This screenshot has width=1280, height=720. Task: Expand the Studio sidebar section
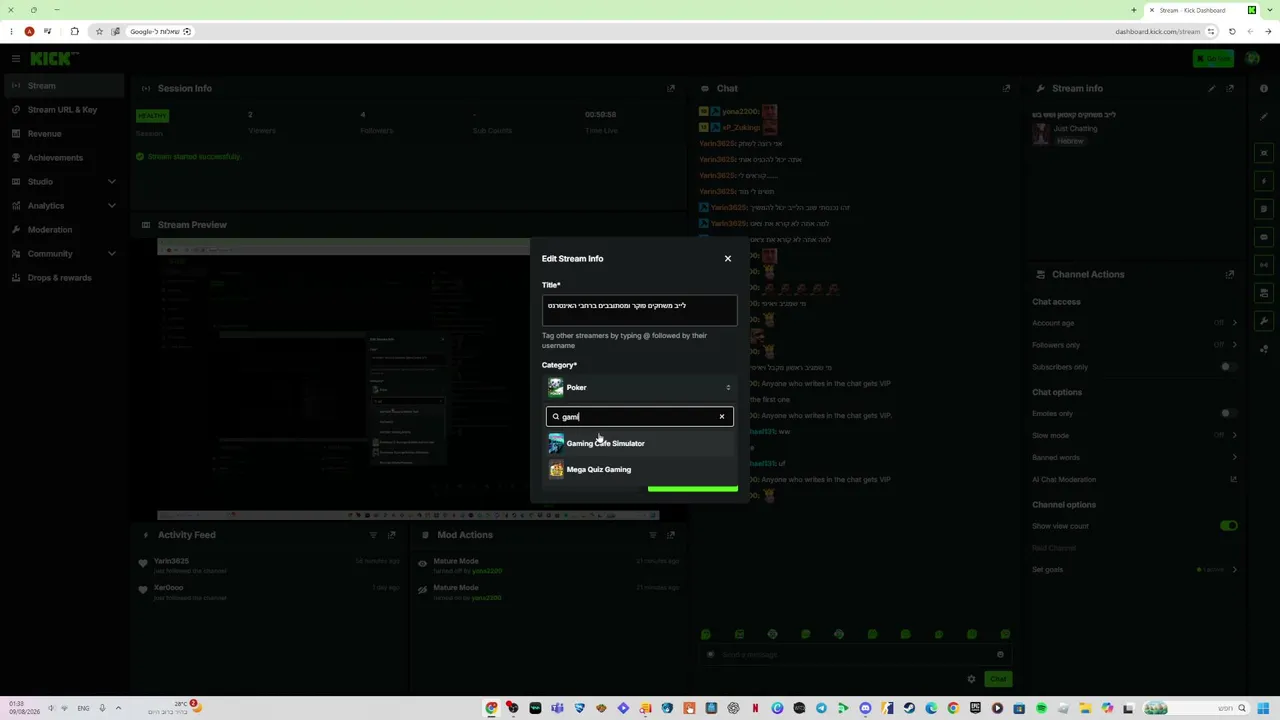point(64,182)
